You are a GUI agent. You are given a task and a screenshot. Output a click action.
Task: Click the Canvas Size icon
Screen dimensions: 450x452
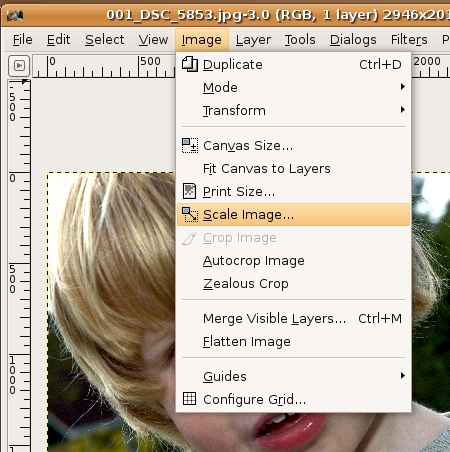pos(190,146)
